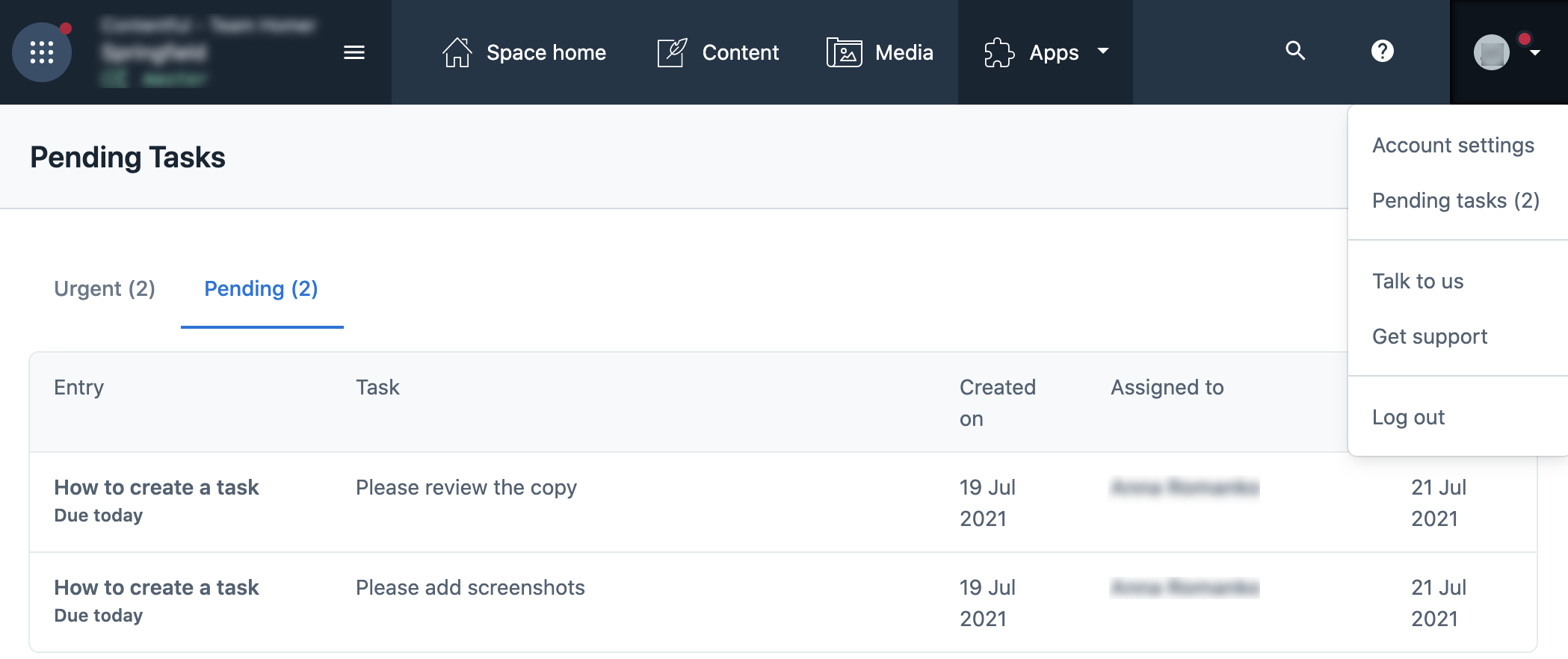Select Talk to us menu item

click(x=1418, y=281)
